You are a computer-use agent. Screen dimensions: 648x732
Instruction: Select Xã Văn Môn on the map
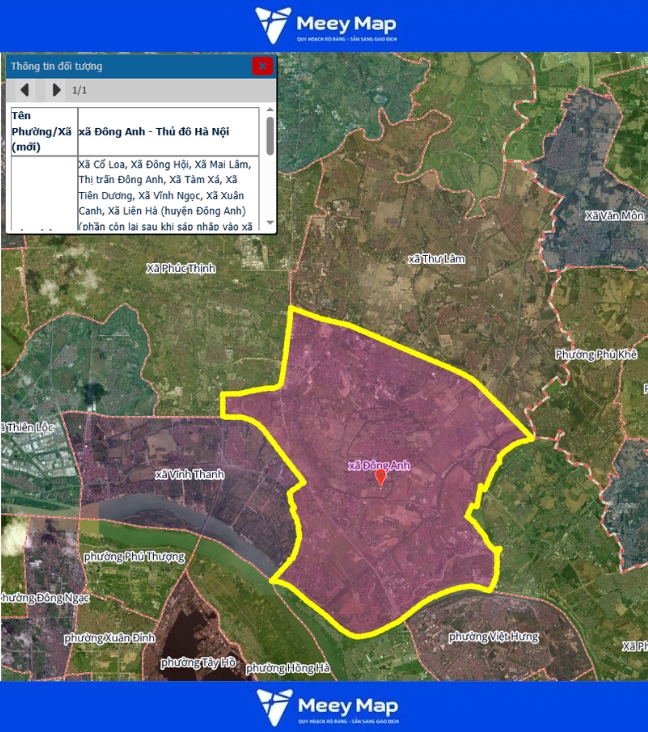pos(613,215)
